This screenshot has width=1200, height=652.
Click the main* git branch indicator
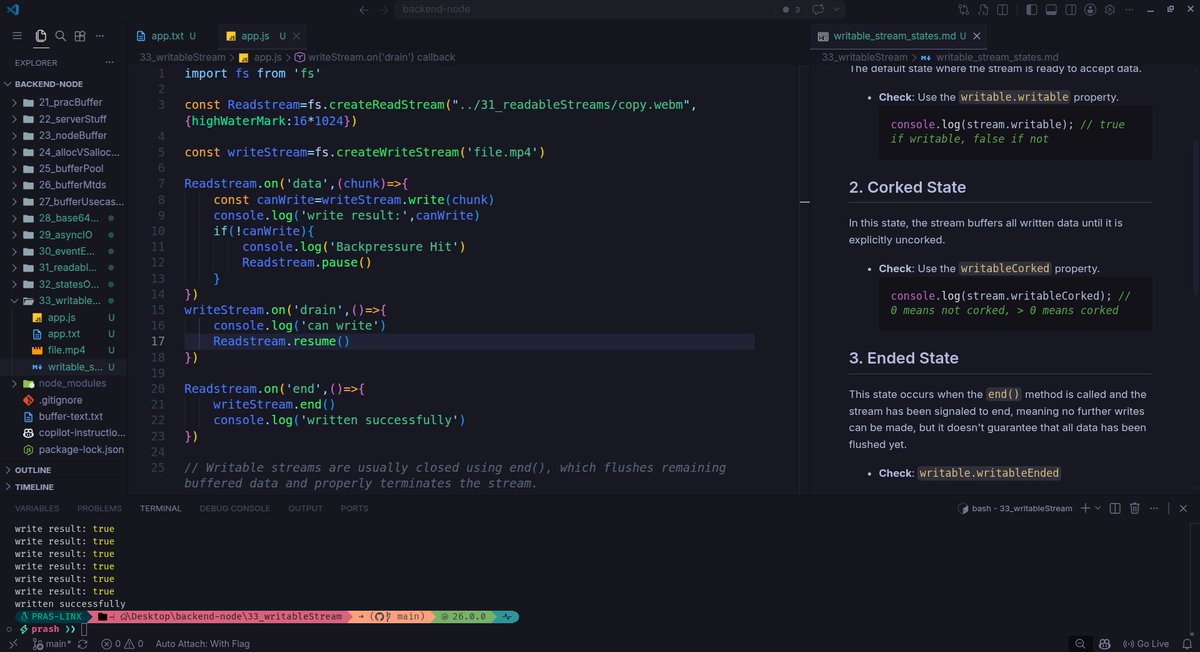click(50, 644)
